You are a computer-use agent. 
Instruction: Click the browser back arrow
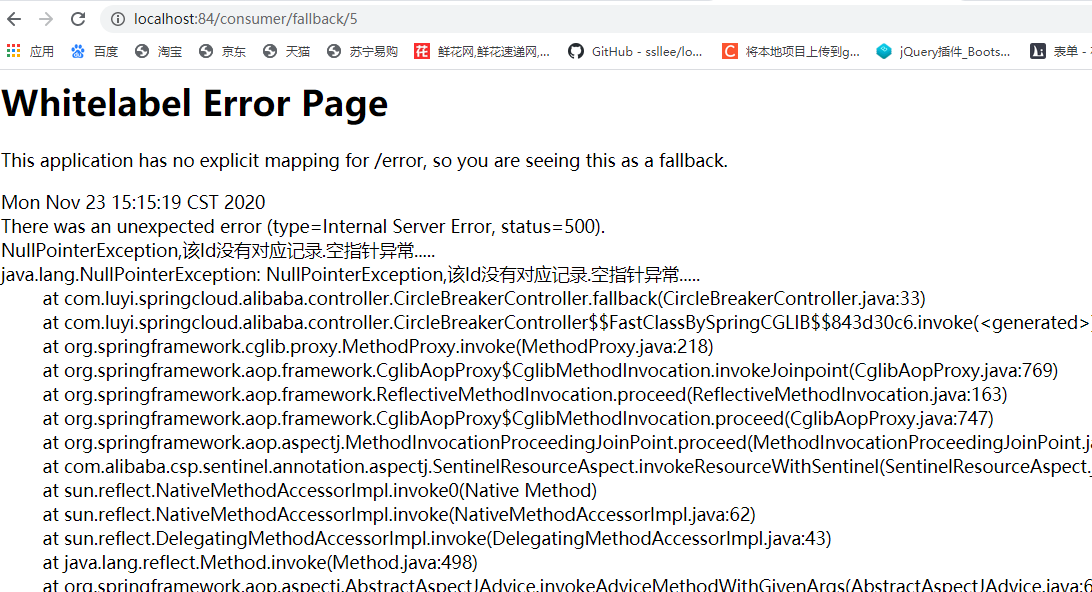15,20
